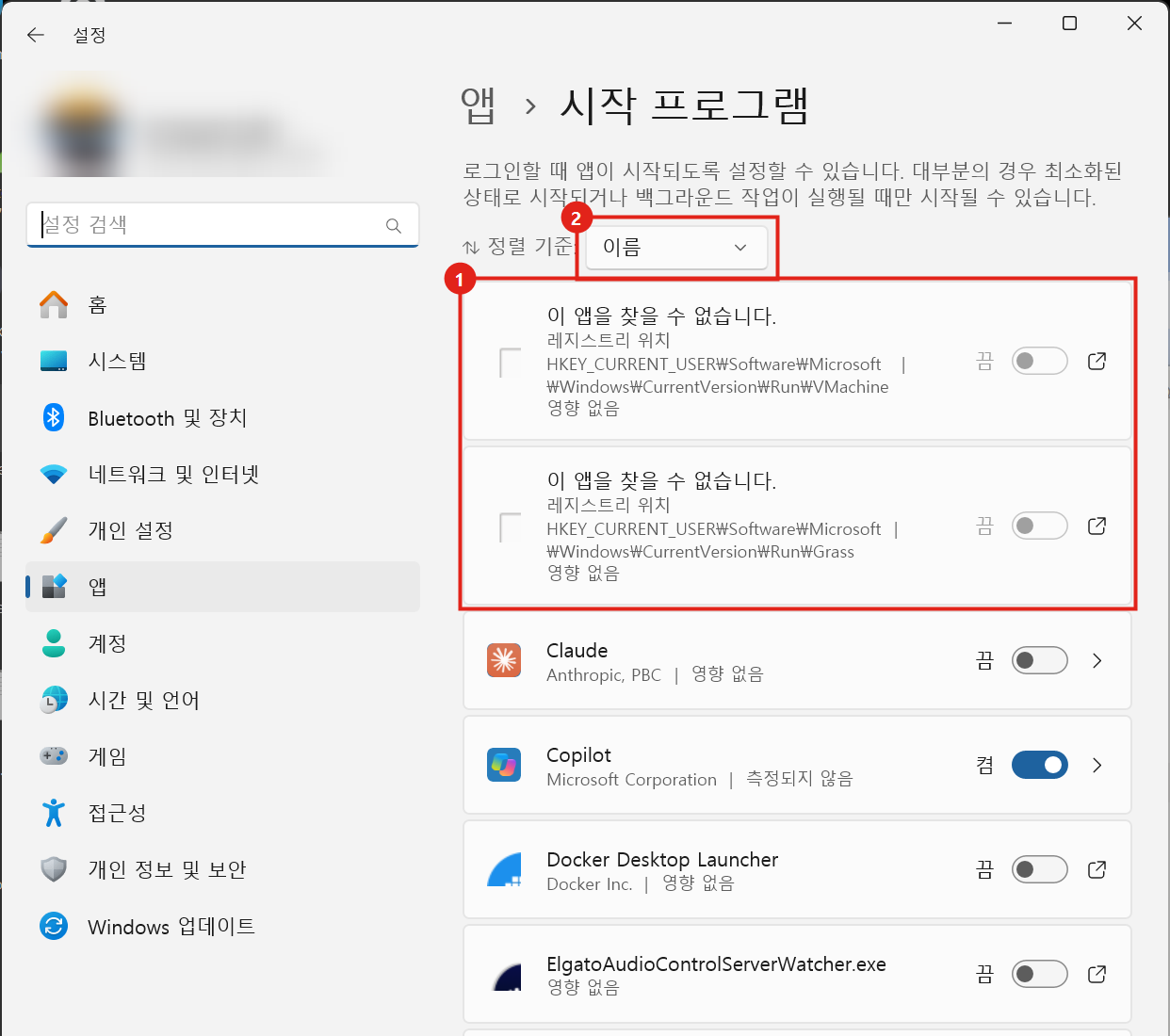Open 개인 정보 및 보안 settings

click(222, 869)
